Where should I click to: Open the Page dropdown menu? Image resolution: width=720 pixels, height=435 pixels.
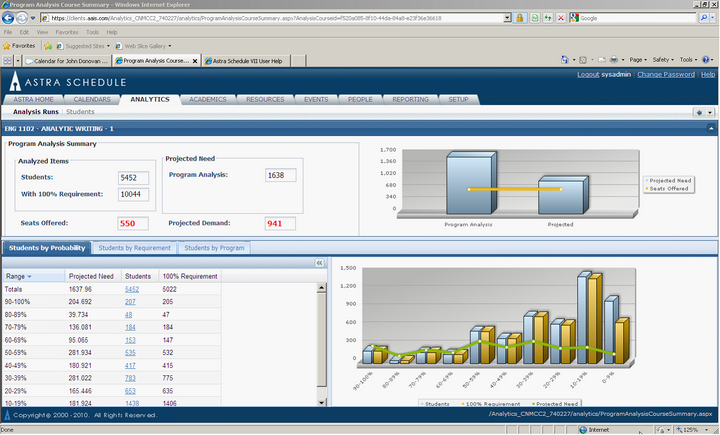coord(638,60)
